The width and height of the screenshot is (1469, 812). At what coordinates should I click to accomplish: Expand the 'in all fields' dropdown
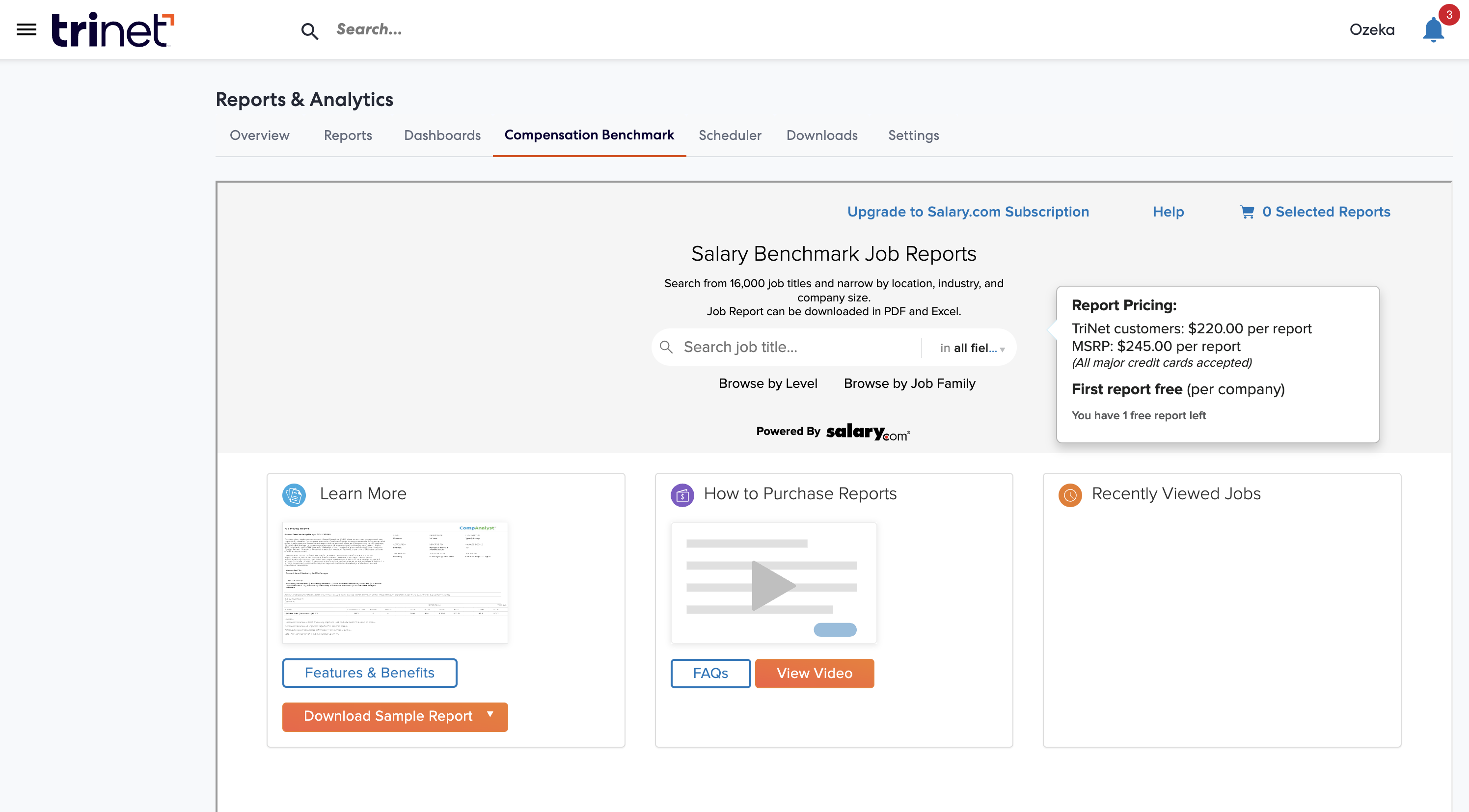pos(972,348)
